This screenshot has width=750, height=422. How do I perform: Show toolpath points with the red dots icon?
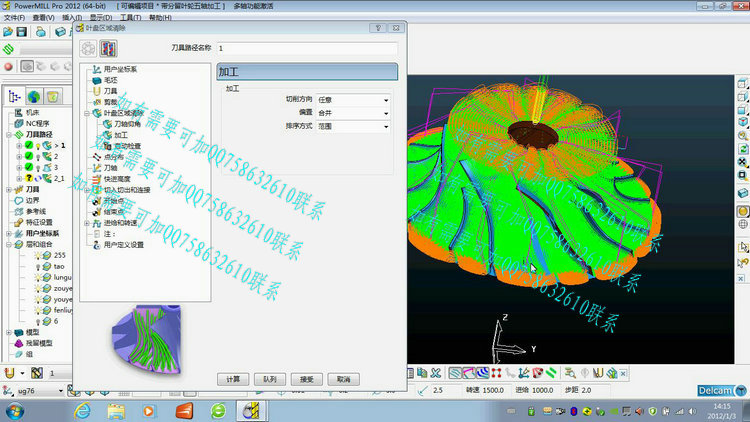coord(496,373)
